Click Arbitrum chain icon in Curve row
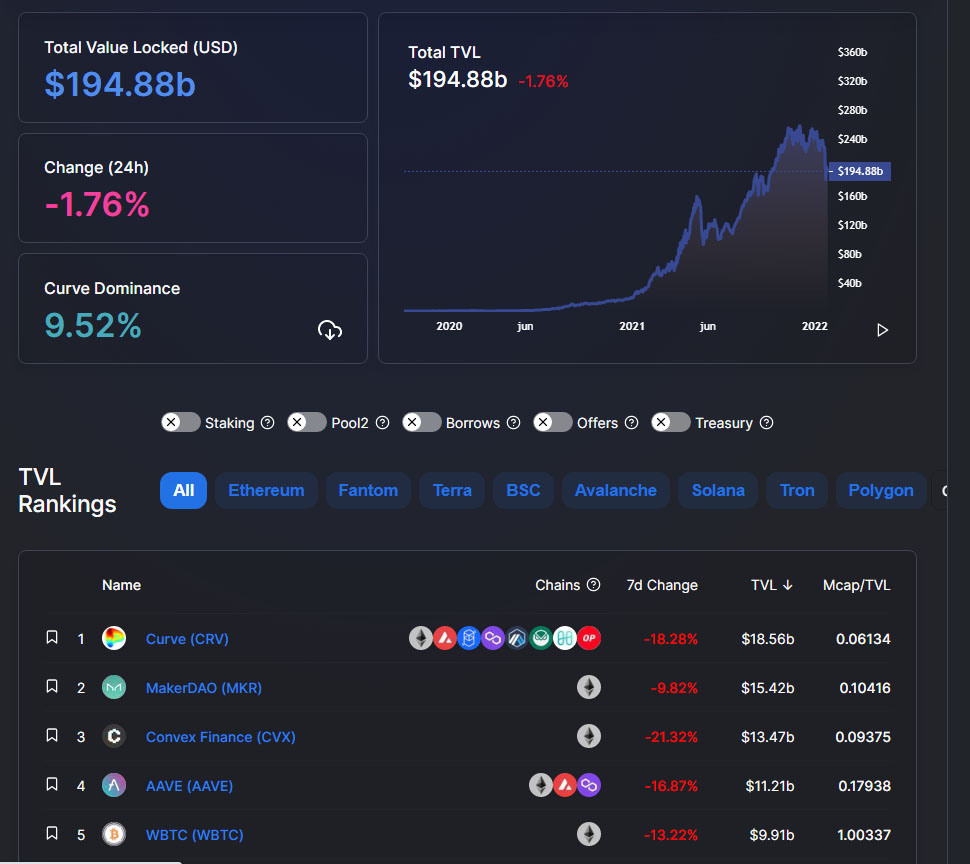The image size is (970, 864). point(517,638)
